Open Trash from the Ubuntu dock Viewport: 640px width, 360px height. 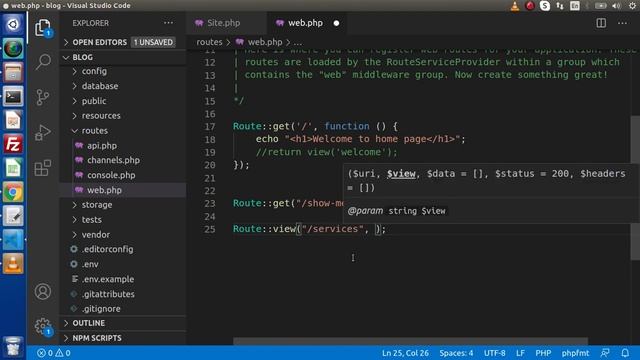pos(13,348)
